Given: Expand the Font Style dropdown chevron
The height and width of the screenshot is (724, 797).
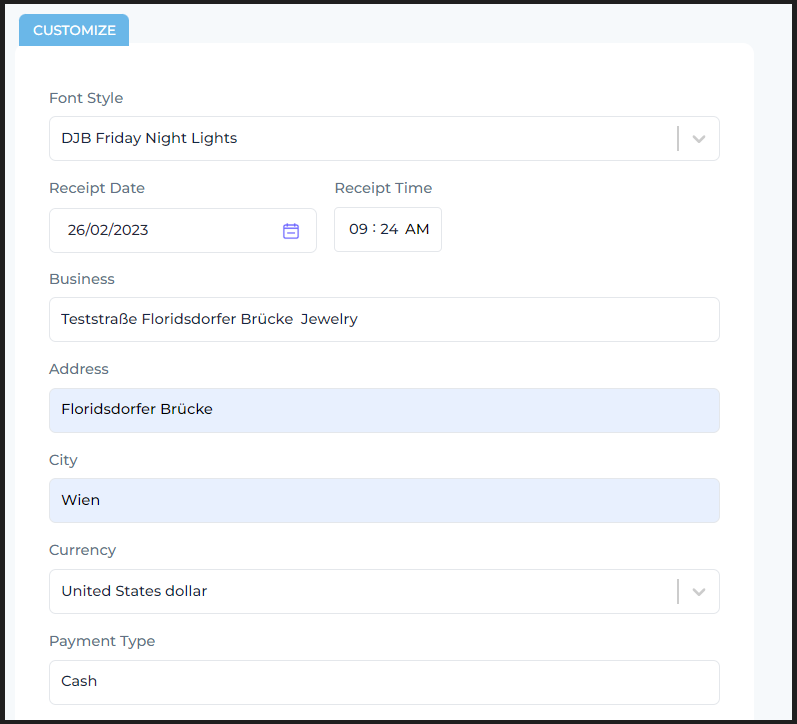Looking at the screenshot, I should point(699,139).
